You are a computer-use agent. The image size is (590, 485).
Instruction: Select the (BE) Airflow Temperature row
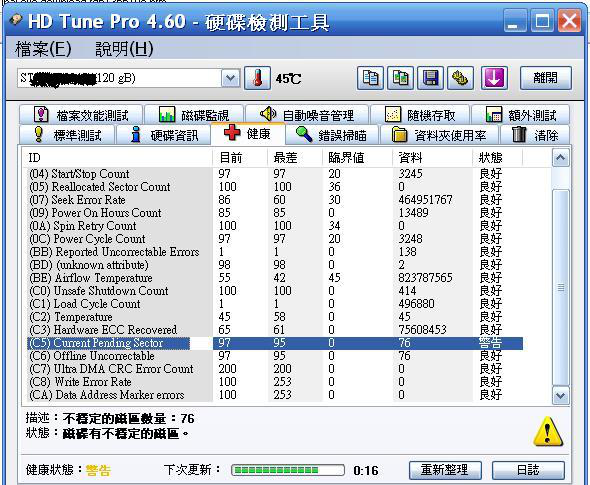[275, 278]
